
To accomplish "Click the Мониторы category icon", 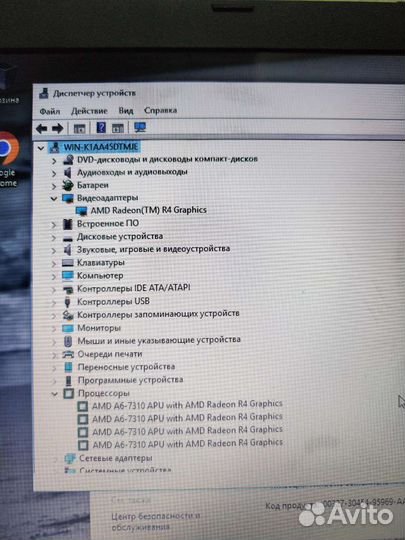I will tap(68, 328).
